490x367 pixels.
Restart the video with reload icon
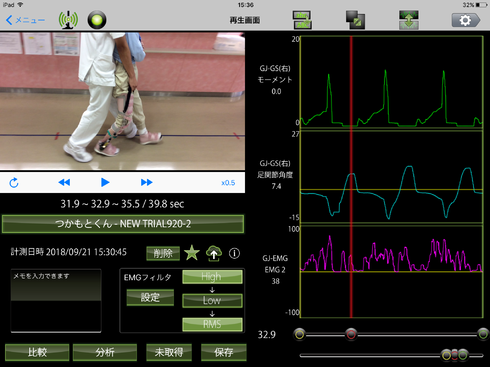[x=14, y=183]
